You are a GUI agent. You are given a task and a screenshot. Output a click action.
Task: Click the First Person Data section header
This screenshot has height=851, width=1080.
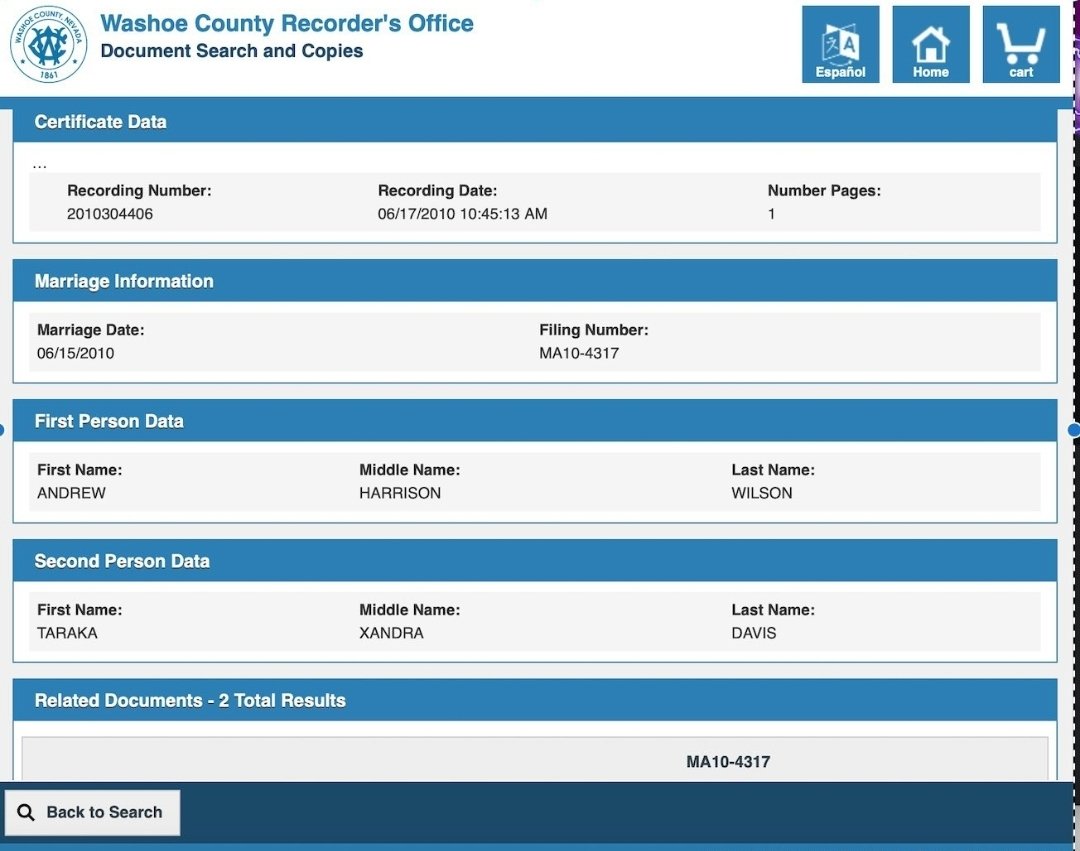pos(534,421)
